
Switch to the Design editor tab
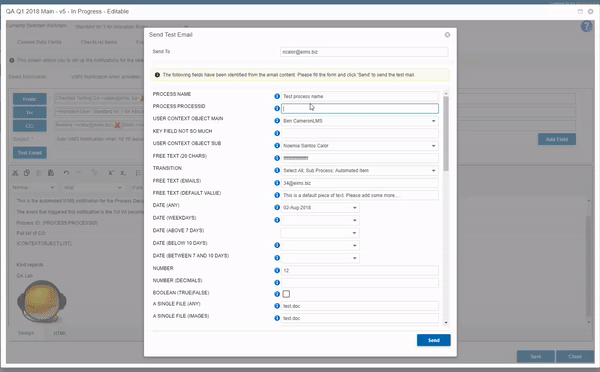coord(26,333)
